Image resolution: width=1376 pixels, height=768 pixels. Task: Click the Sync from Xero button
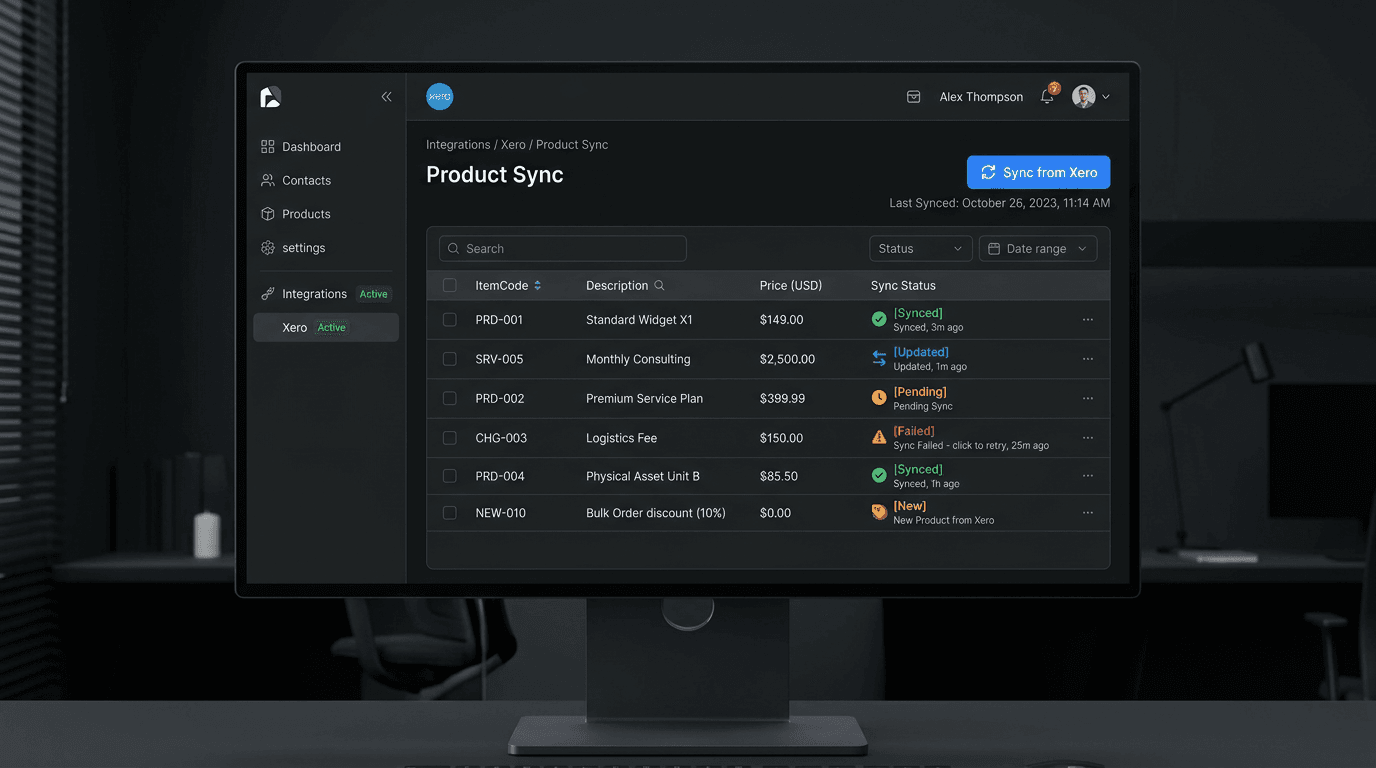click(x=1038, y=172)
